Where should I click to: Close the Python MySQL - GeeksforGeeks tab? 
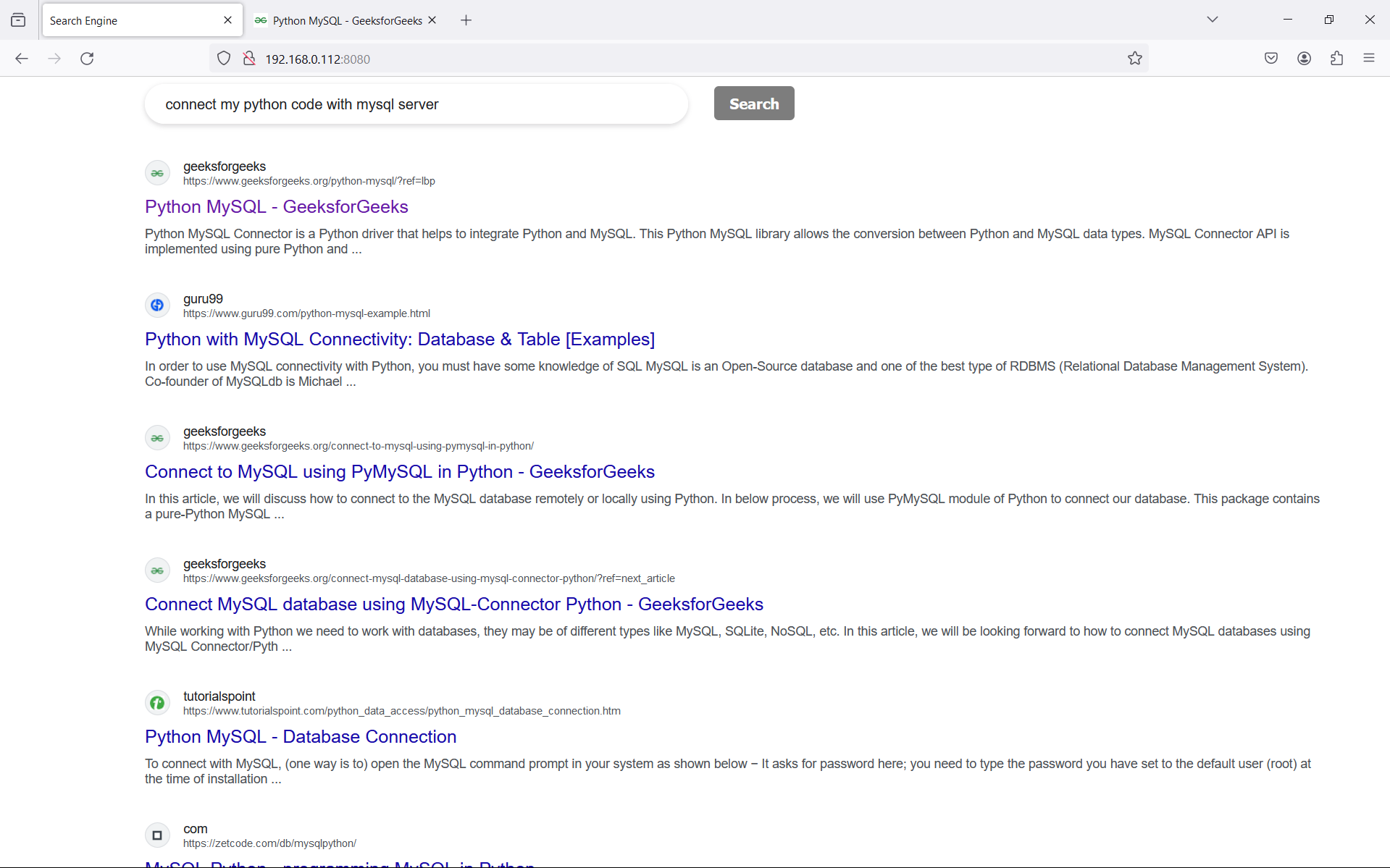[432, 20]
